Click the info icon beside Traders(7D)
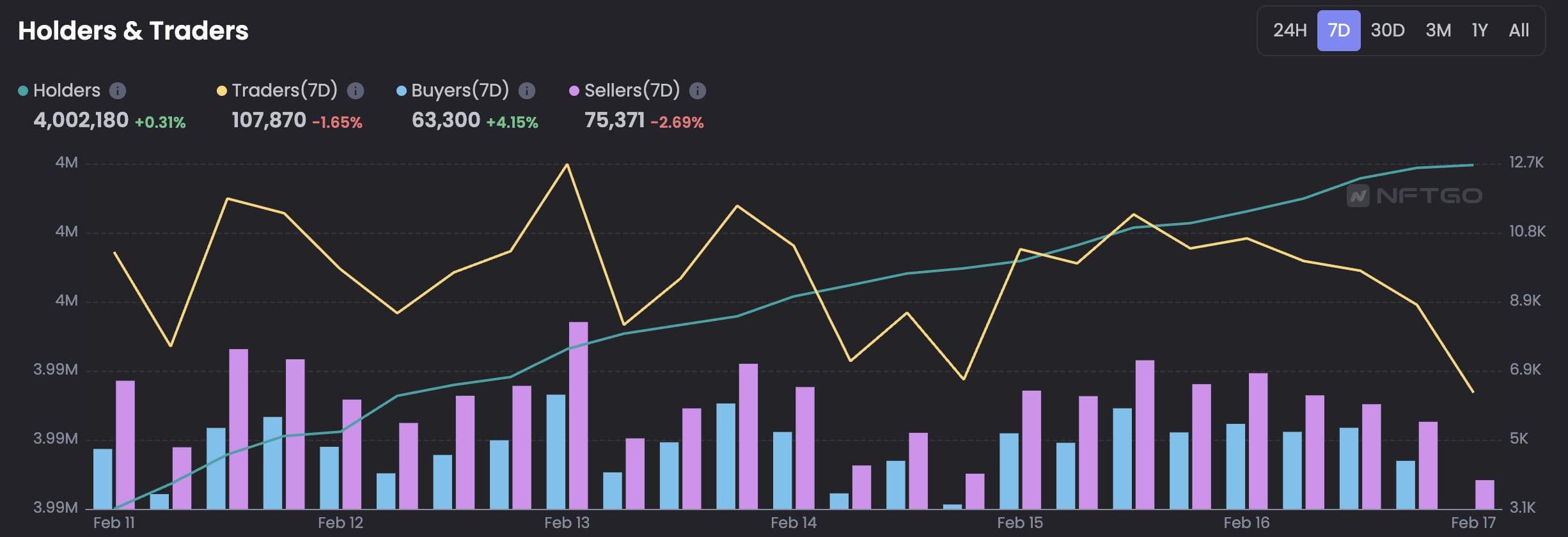 click(x=356, y=91)
